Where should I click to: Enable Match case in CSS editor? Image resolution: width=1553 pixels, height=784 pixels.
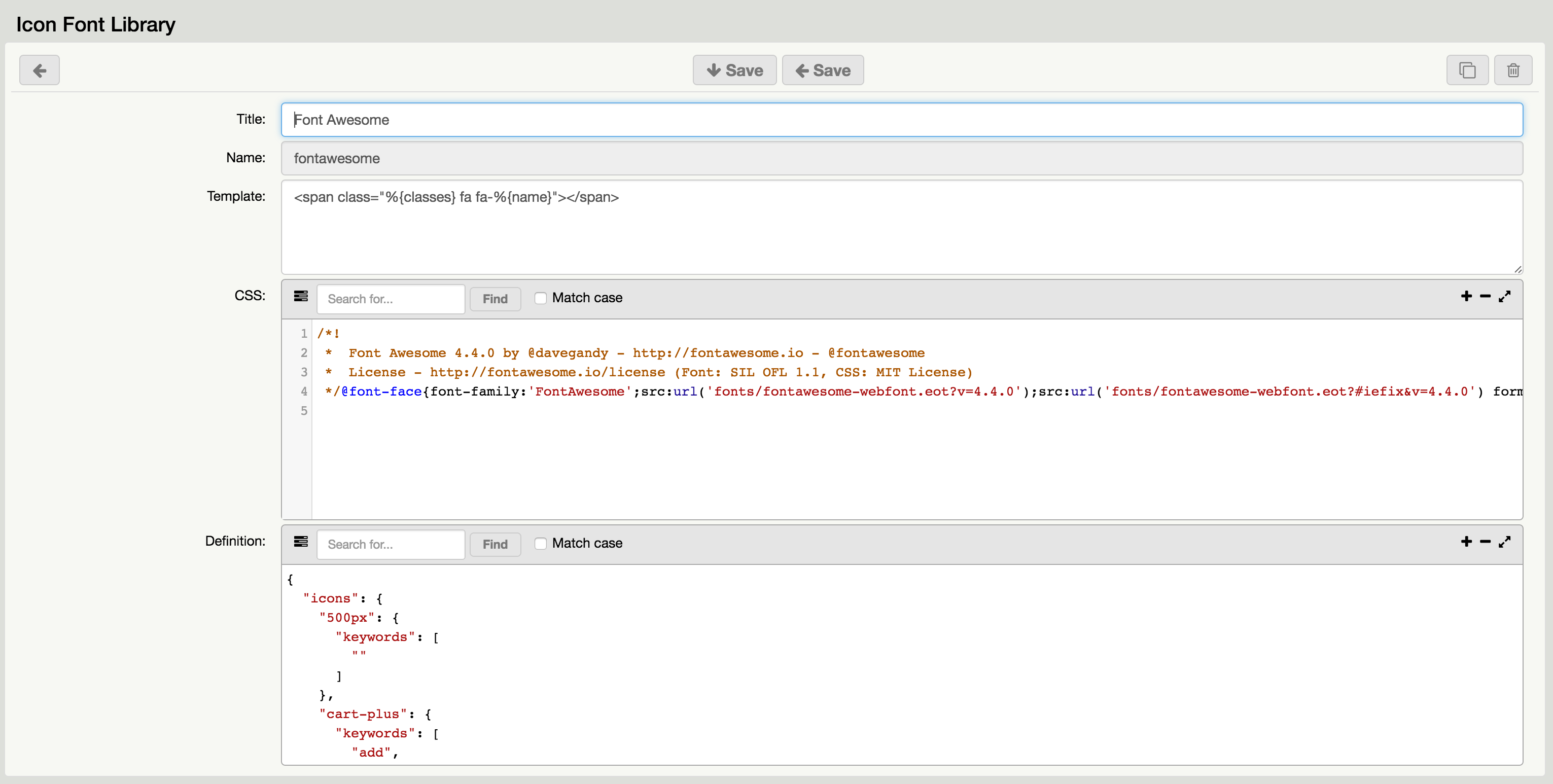click(541, 298)
